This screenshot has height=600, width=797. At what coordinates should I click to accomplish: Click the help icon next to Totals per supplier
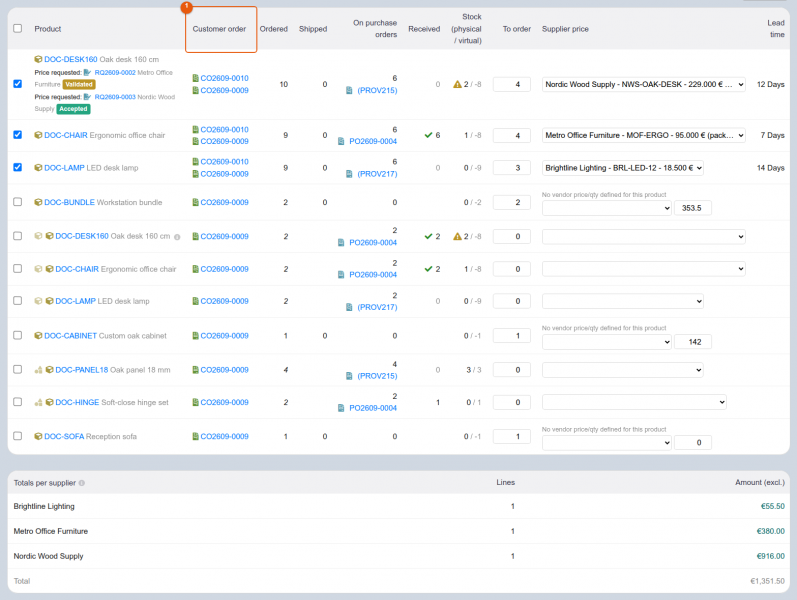click(x=82, y=483)
